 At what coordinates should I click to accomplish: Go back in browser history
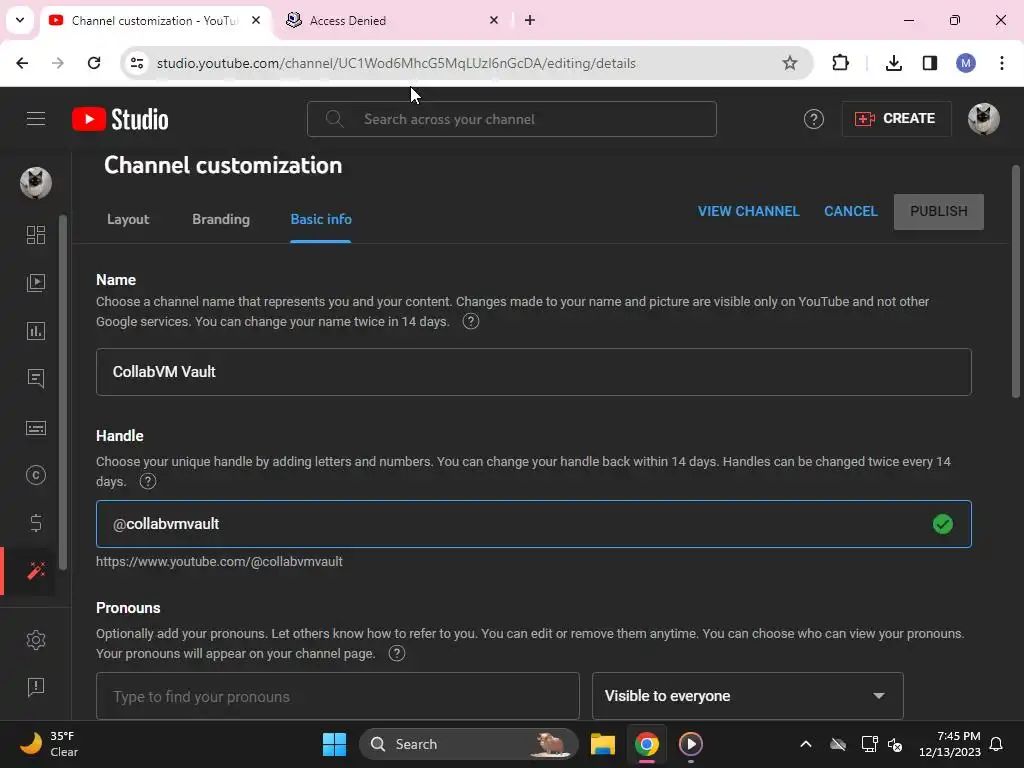coord(22,63)
